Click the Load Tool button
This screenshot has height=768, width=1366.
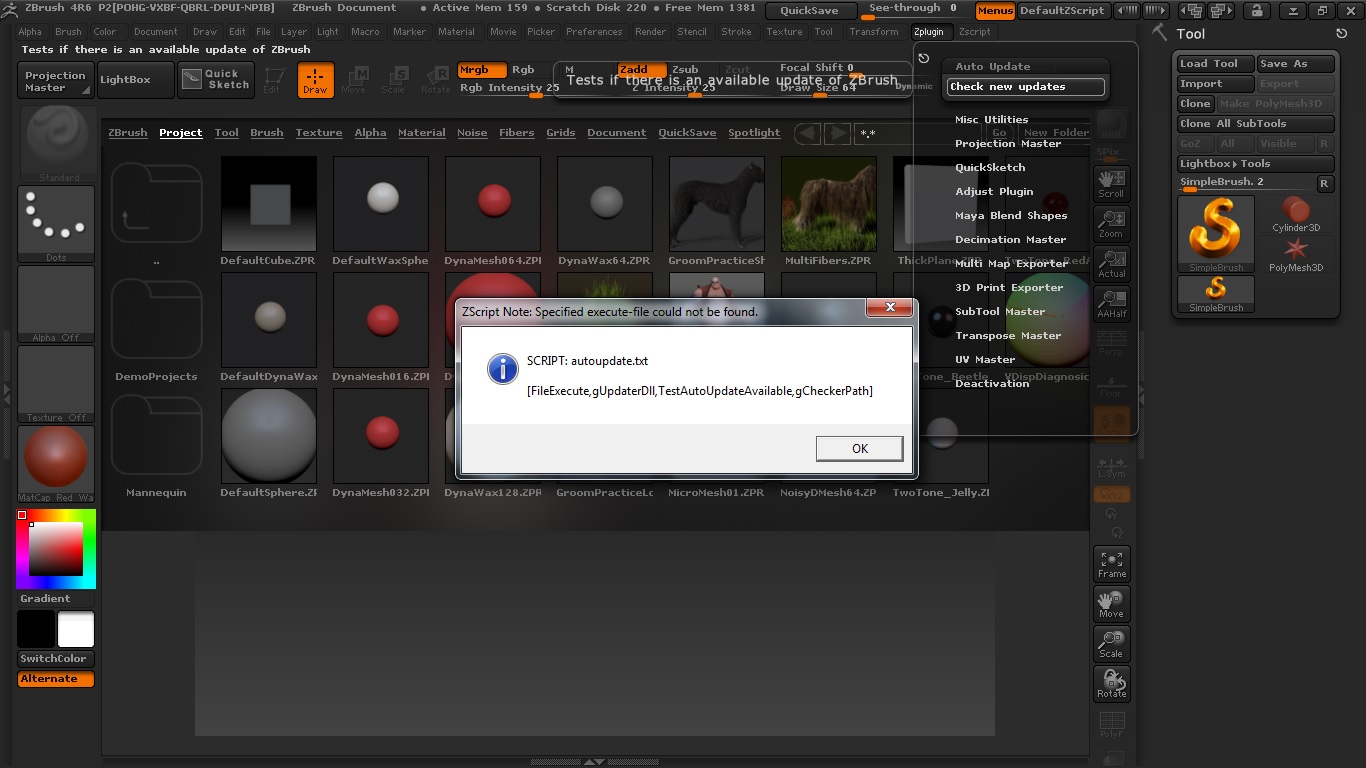click(1215, 64)
